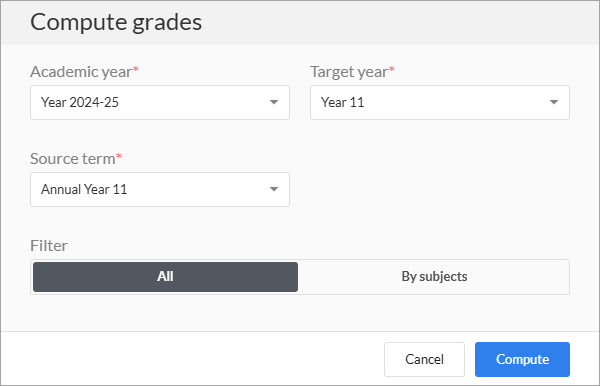This screenshot has width=600, height=386.
Task: Expand the Source term combo box
Action: (160, 189)
